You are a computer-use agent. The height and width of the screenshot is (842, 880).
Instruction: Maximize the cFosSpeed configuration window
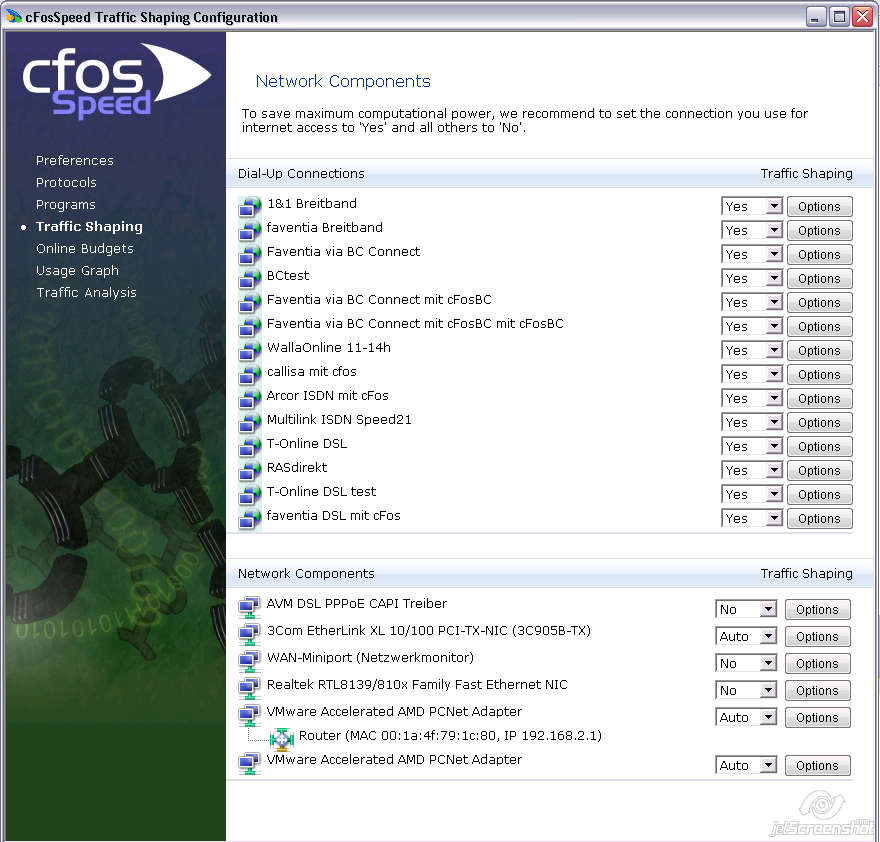839,17
